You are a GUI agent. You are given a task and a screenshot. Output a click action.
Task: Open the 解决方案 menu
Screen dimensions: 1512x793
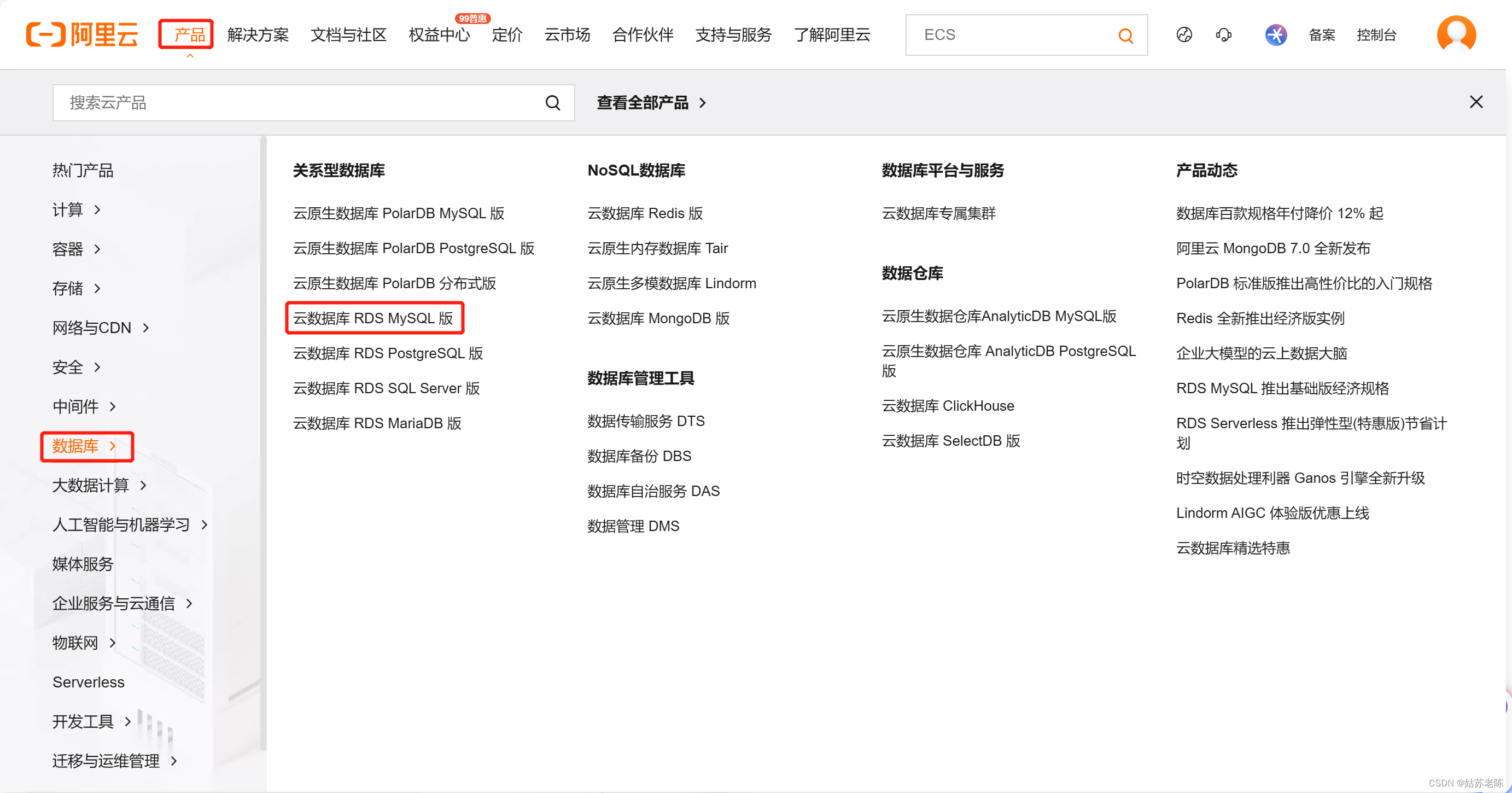point(258,34)
